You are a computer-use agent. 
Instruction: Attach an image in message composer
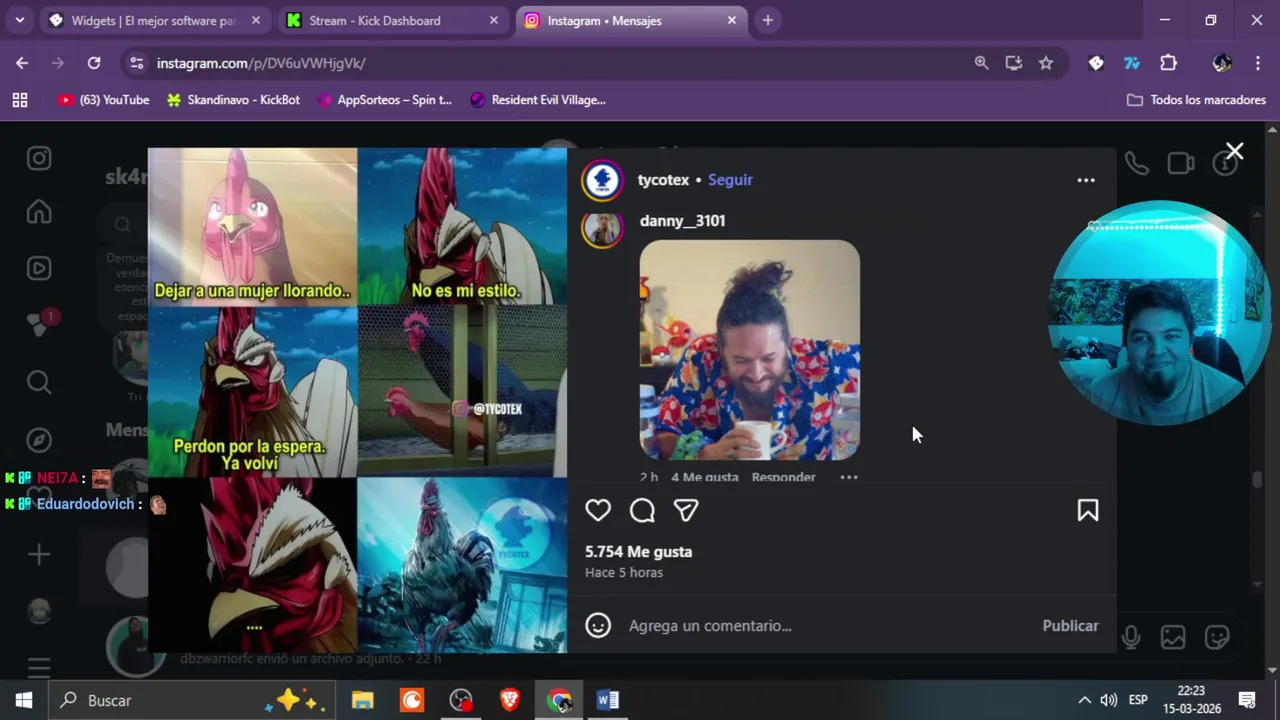click(x=1173, y=637)
